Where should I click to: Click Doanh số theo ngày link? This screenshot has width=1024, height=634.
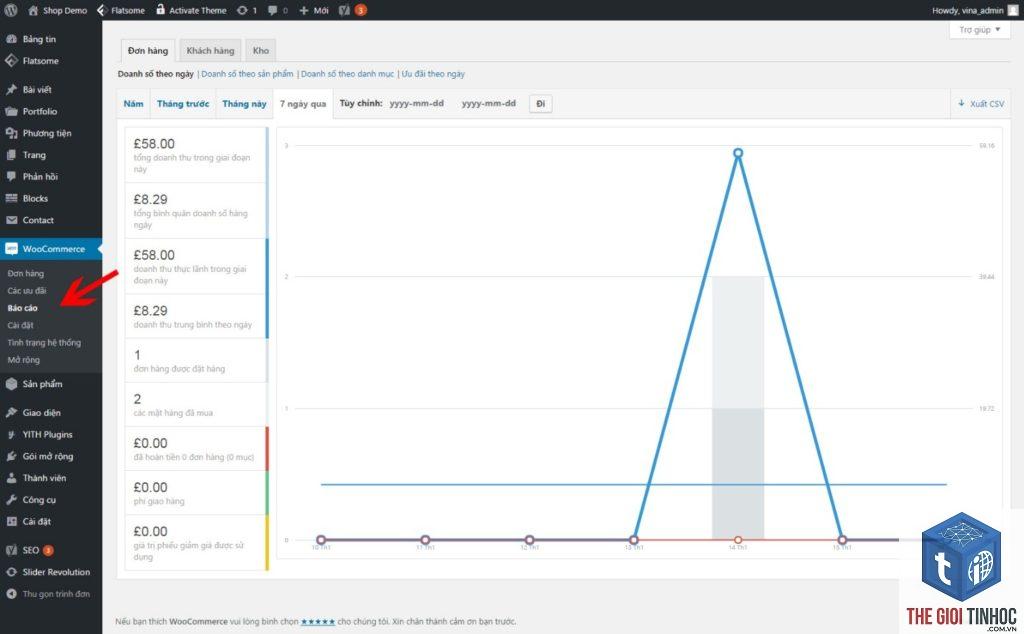pos(155,74)
